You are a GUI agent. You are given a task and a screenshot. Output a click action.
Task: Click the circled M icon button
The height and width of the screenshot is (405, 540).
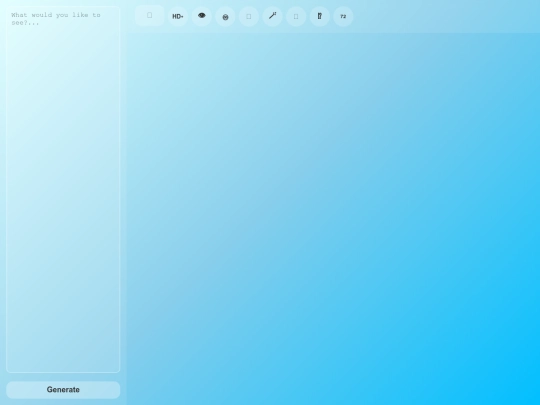pyautogui.click(x=225, y=16)
